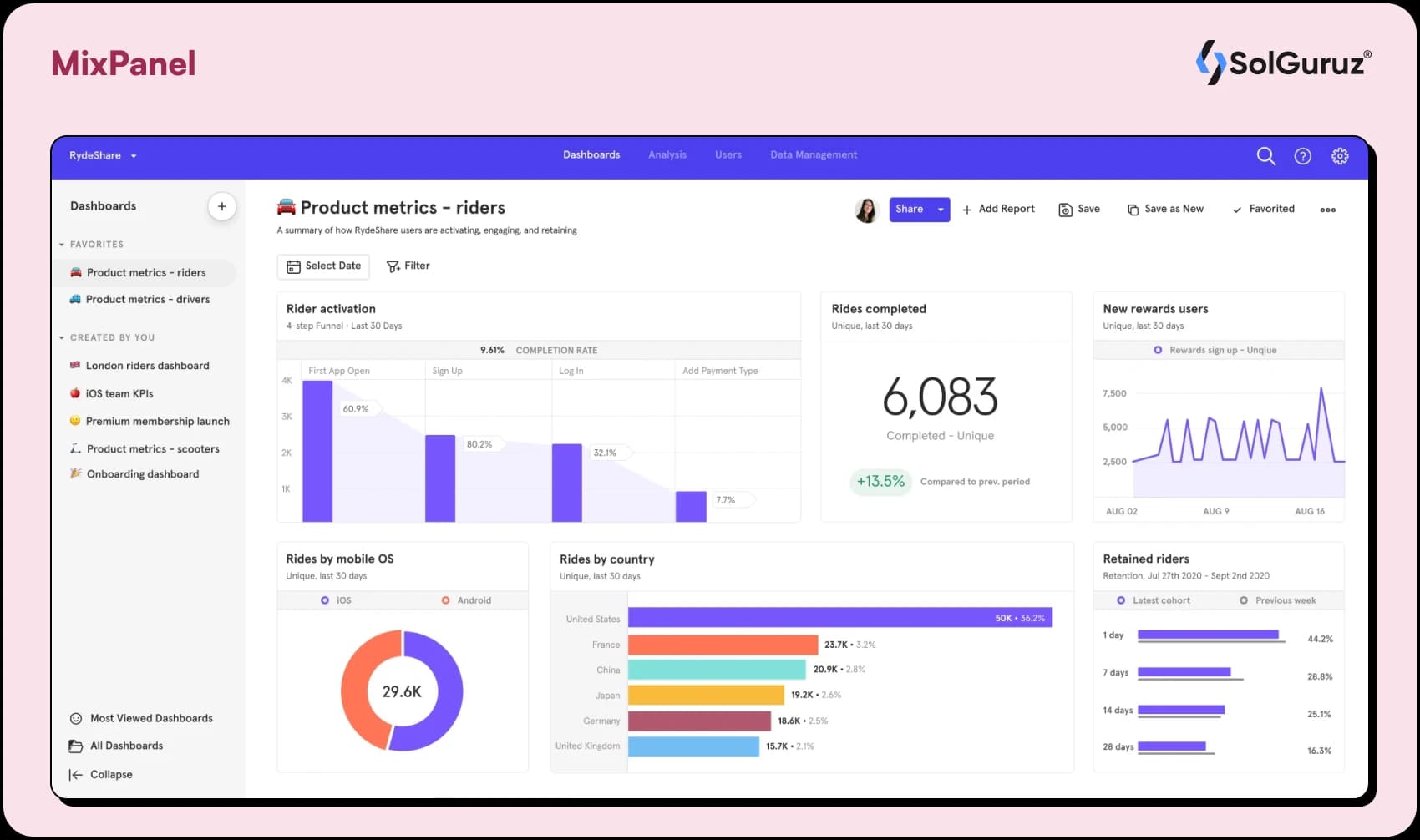This screenshot has height=840, width=1420.
Task: Click the three-dot more options icon
Action: (1327, 210)
